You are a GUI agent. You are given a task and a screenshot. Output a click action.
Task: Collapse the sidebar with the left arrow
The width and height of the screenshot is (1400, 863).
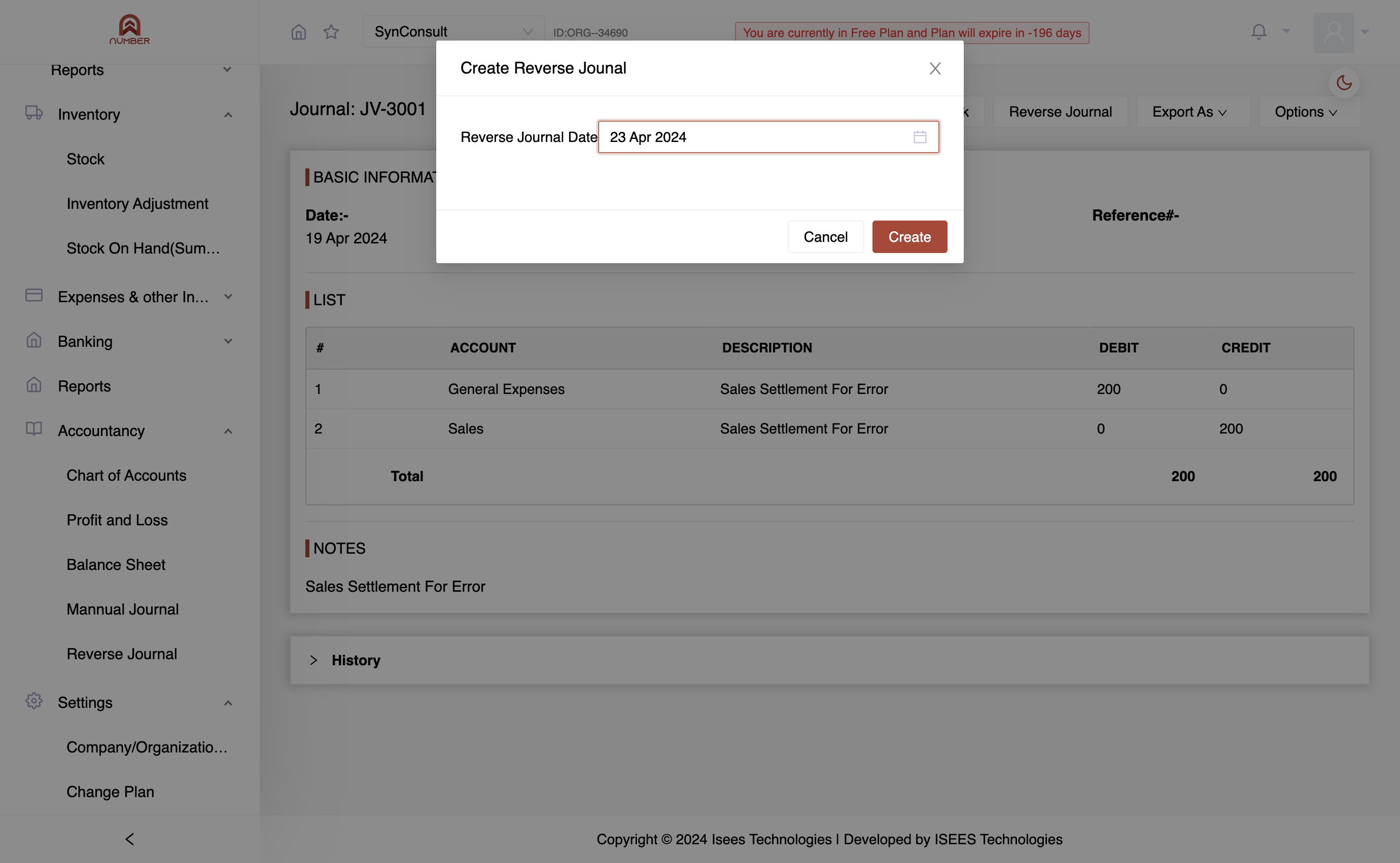pos(130,839)
